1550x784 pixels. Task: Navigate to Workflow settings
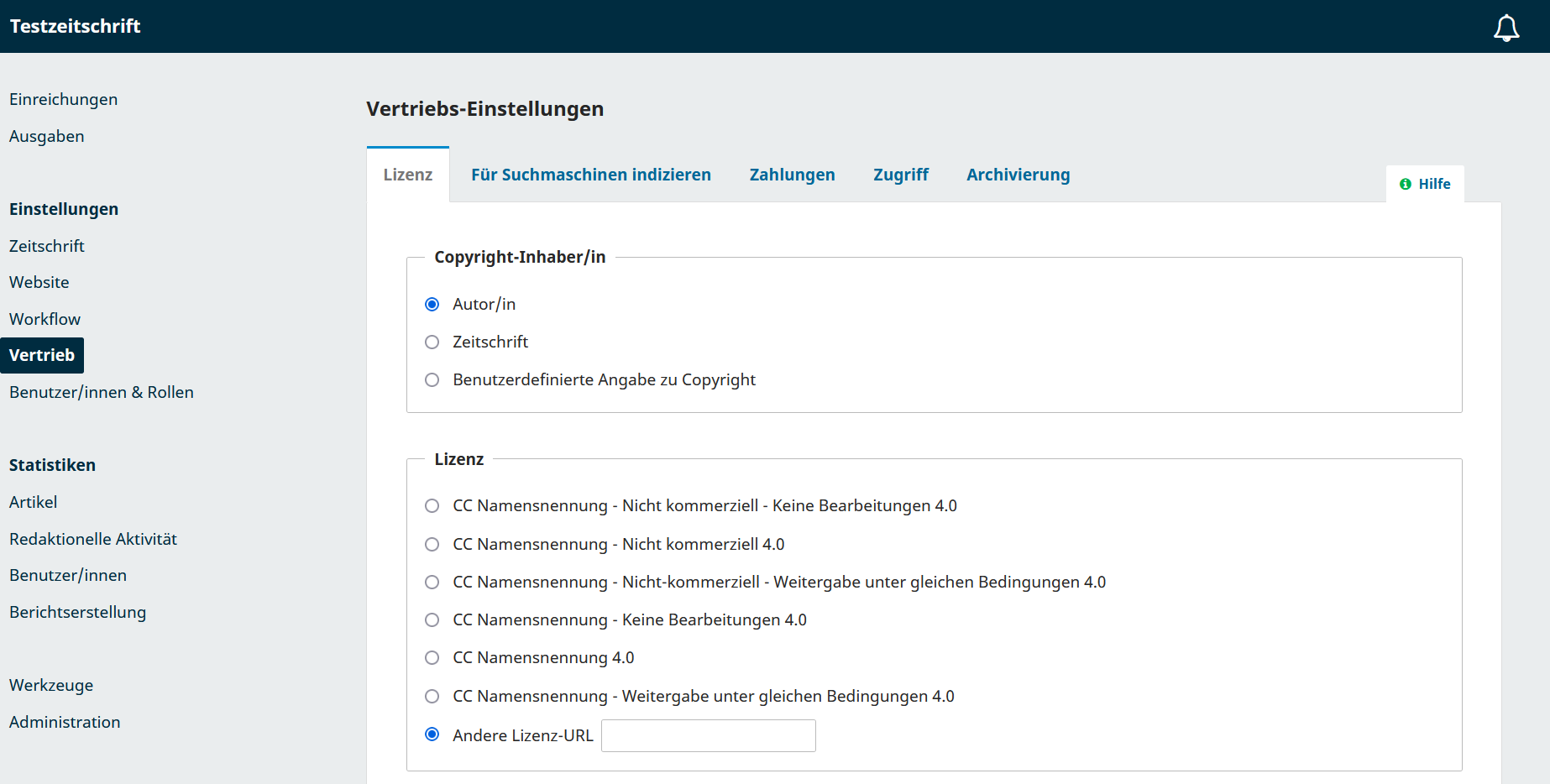(x=45, y=319)
